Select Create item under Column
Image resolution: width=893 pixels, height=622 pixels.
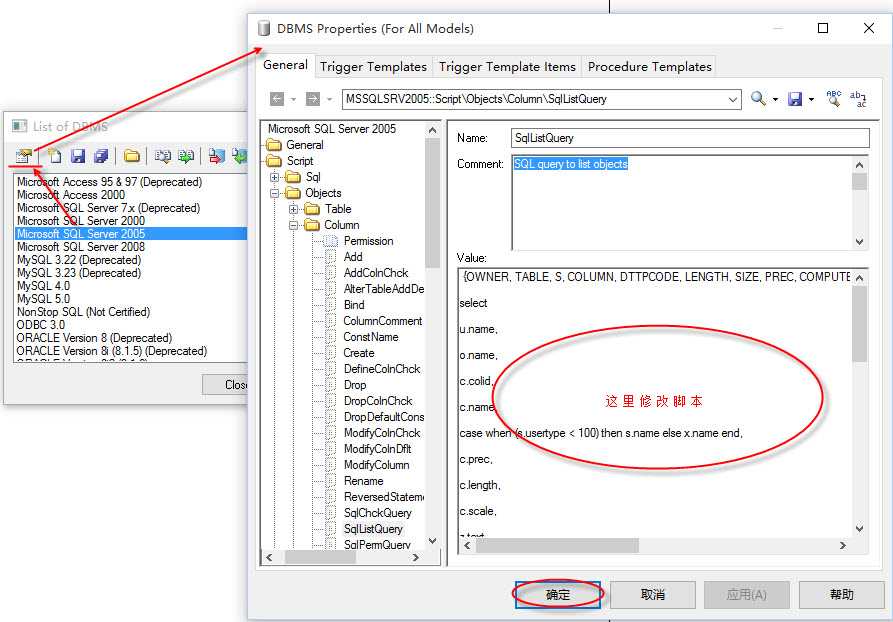[359, 353]
